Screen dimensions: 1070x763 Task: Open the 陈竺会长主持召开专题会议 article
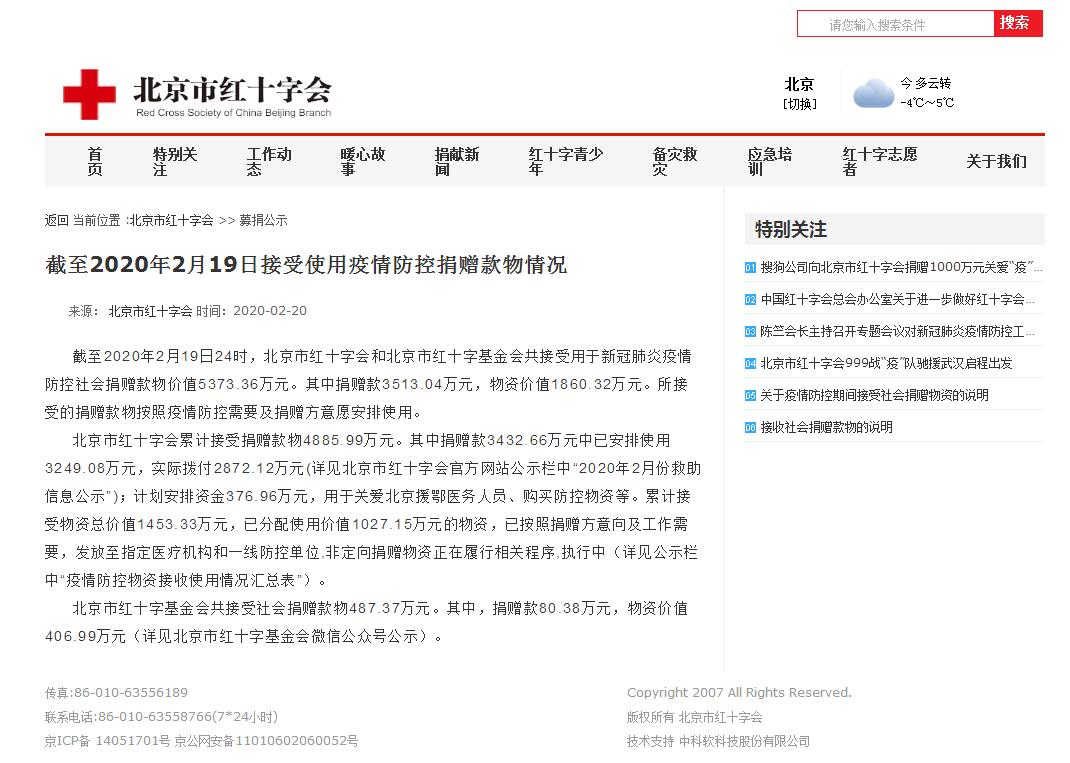click(893, 331)
